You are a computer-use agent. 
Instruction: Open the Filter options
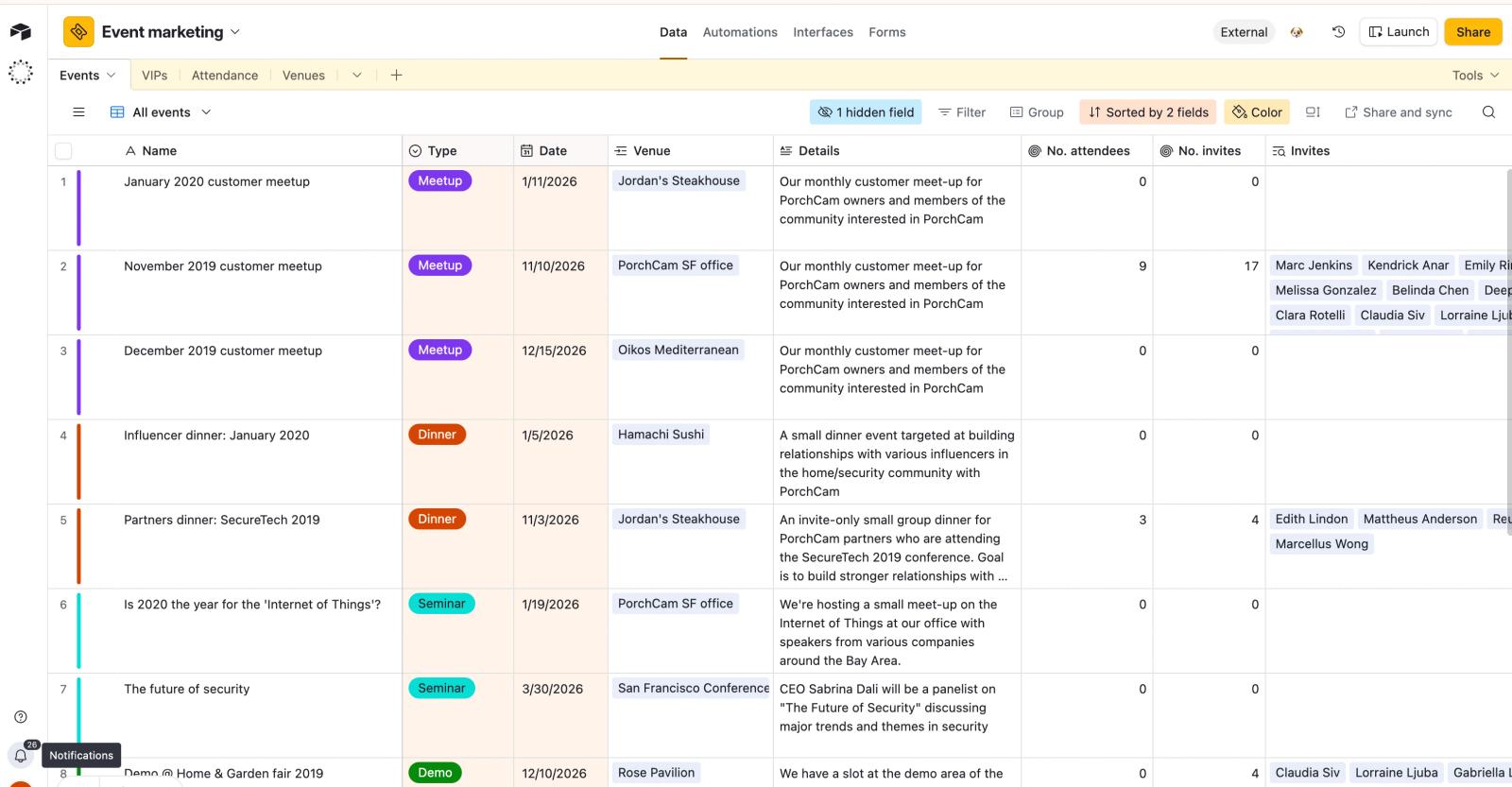[962, 112]
